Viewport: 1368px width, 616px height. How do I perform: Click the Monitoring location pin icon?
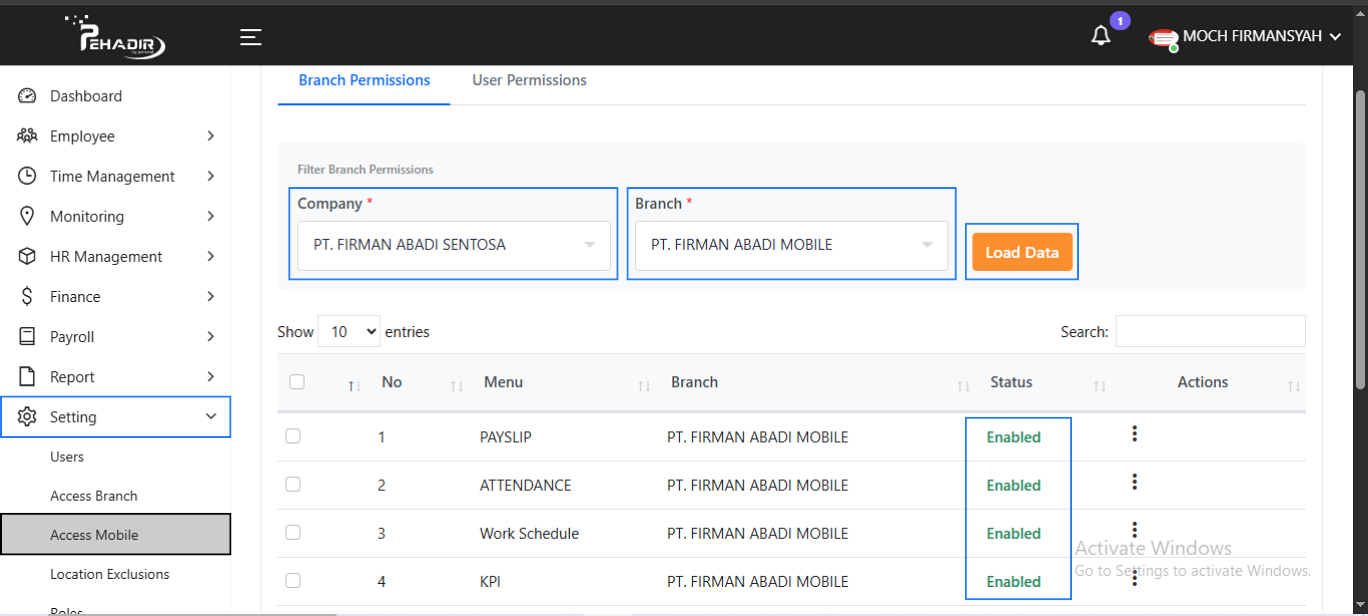coord(28,217)
